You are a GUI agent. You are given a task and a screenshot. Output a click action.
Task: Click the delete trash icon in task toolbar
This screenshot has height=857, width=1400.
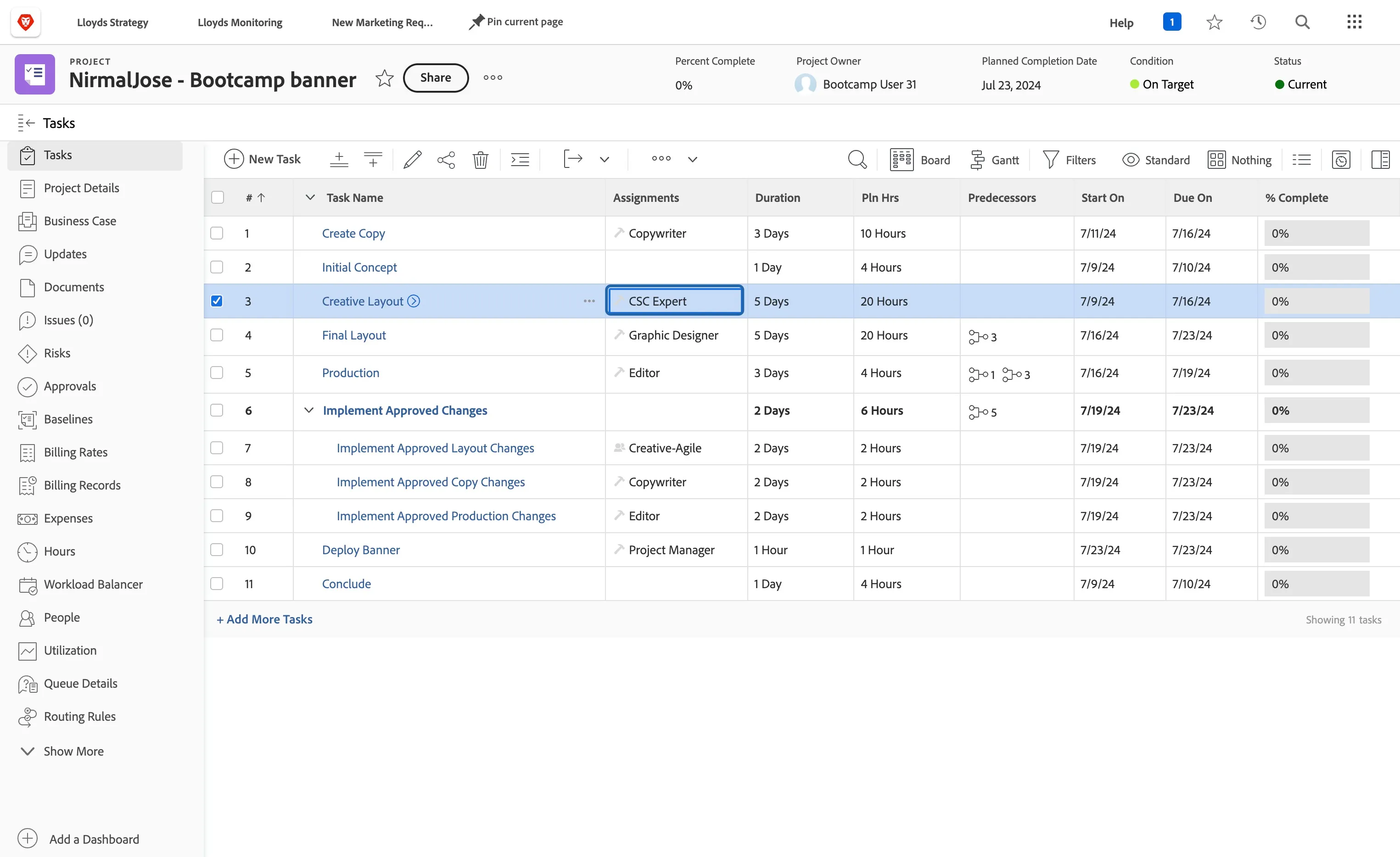pos(480,160)
